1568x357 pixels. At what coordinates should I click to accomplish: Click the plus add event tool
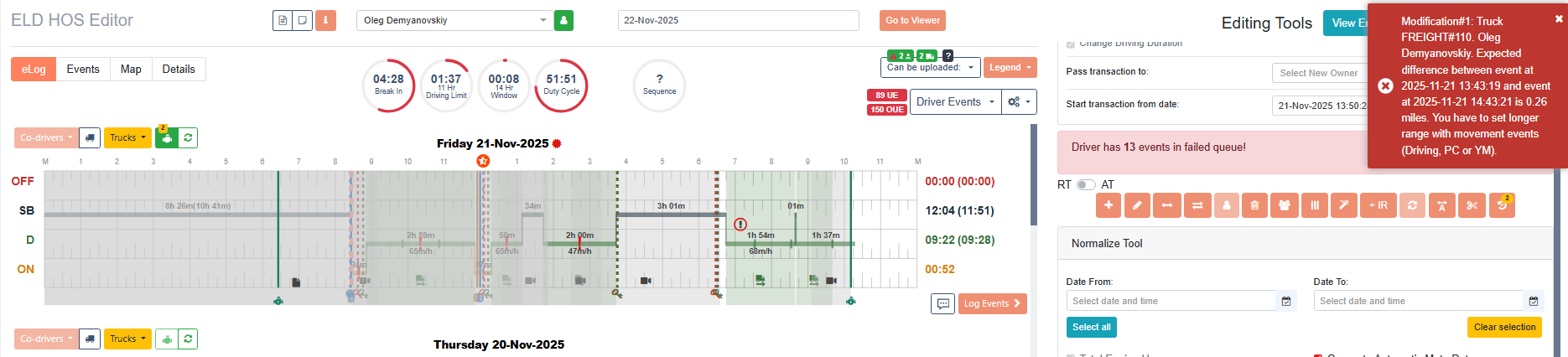point(1109,205)
